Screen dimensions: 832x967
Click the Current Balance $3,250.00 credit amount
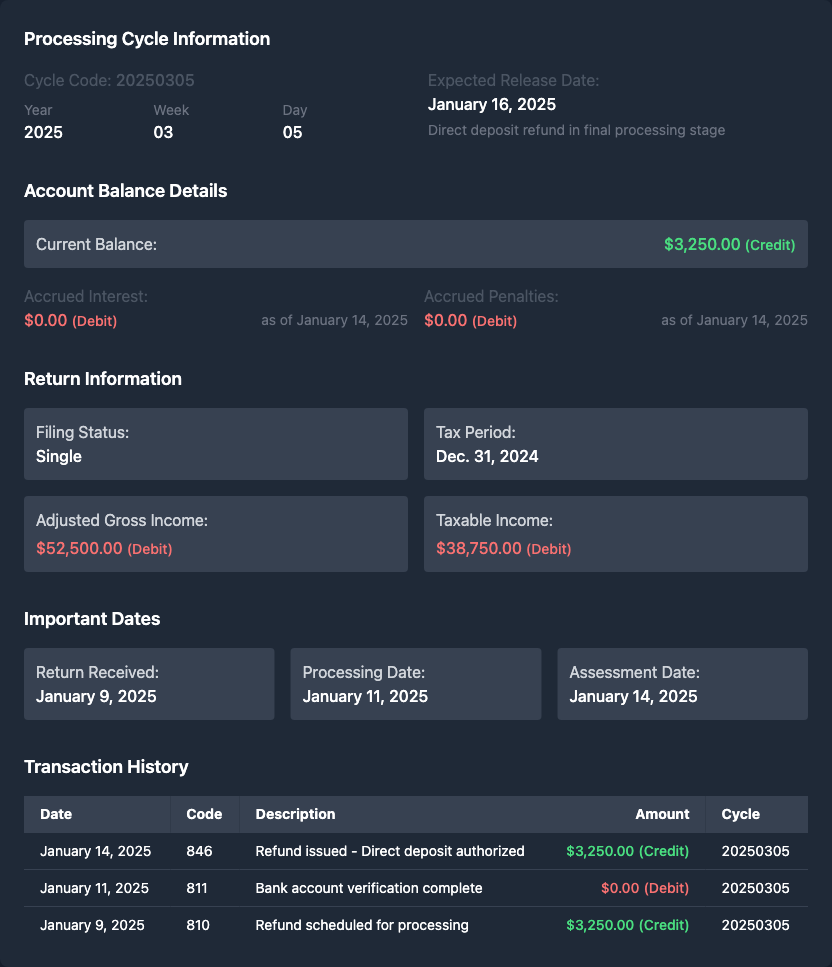[729, 244]
